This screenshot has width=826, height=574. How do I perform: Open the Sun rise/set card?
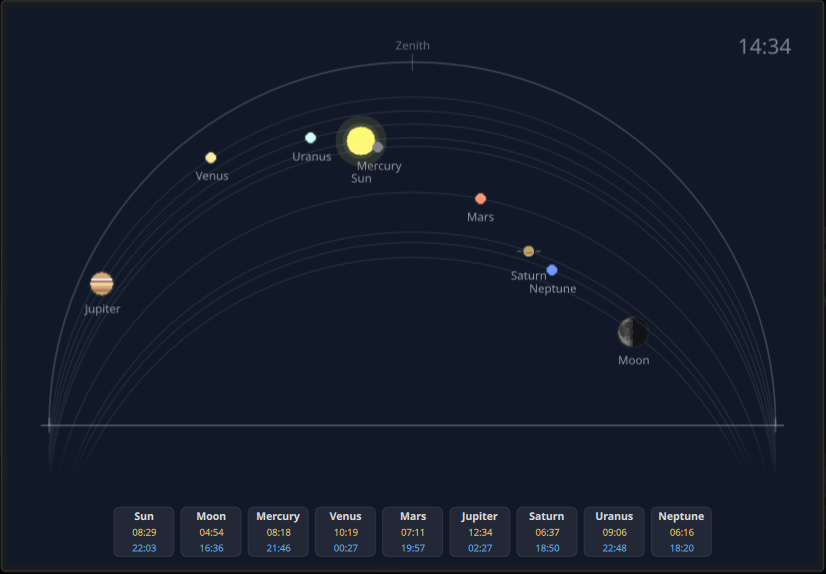coord(144,532)
